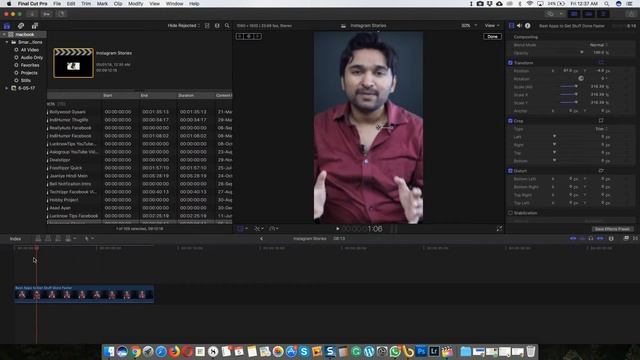The width and height of the screenshot is (640, 360).
Task: Toggle the headphone solo icon in timeline
Action: [x=591, y=238]
